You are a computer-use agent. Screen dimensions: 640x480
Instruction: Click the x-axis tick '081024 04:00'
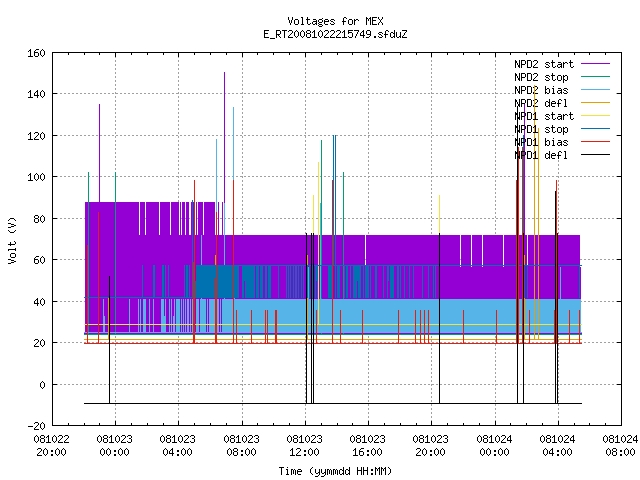click(x=557, y=446)
